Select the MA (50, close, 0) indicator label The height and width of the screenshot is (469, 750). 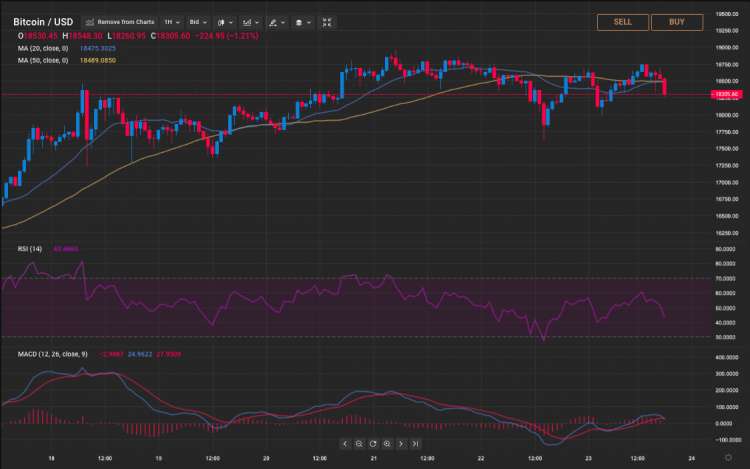click(43, 60)
